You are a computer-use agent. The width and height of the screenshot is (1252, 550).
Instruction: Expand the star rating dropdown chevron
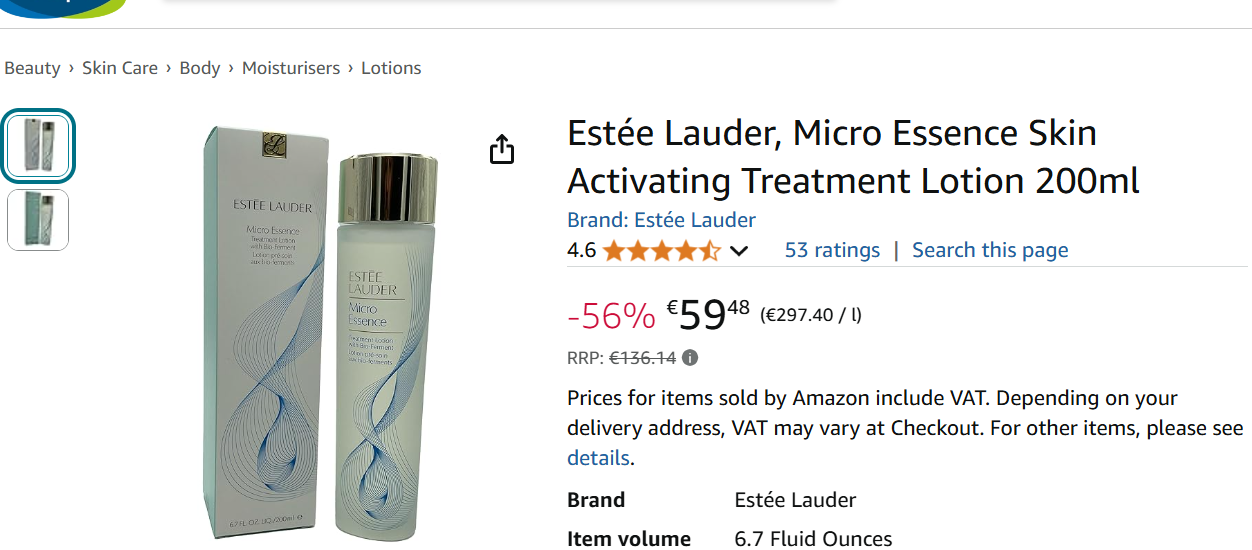point(739,251)
